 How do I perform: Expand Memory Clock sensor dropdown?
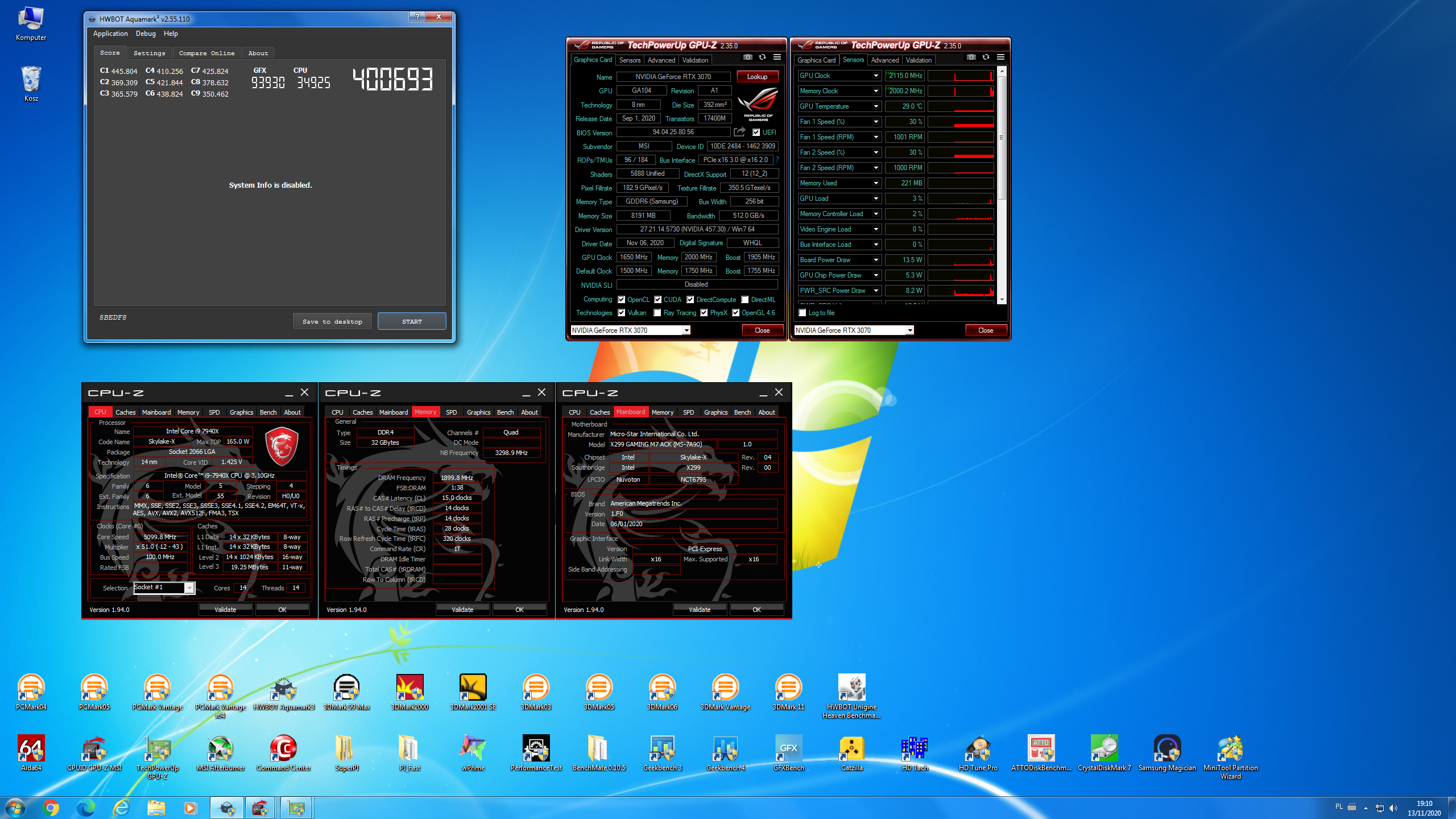click(876, 91)
